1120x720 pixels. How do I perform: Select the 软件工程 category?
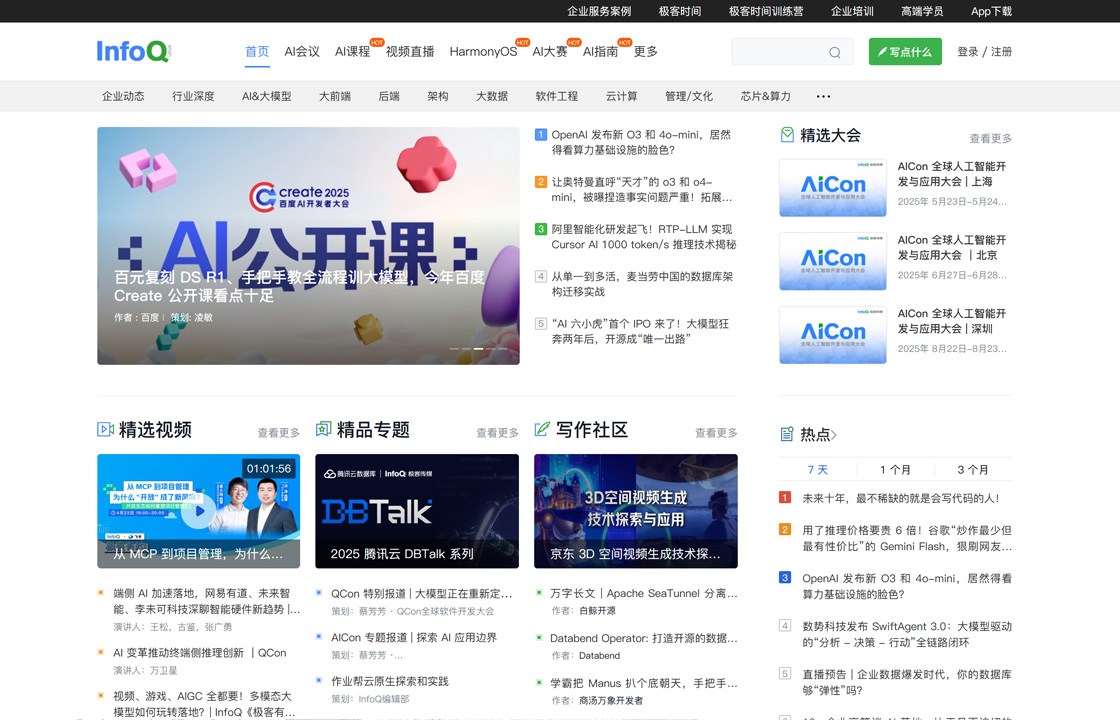[557, 96]
